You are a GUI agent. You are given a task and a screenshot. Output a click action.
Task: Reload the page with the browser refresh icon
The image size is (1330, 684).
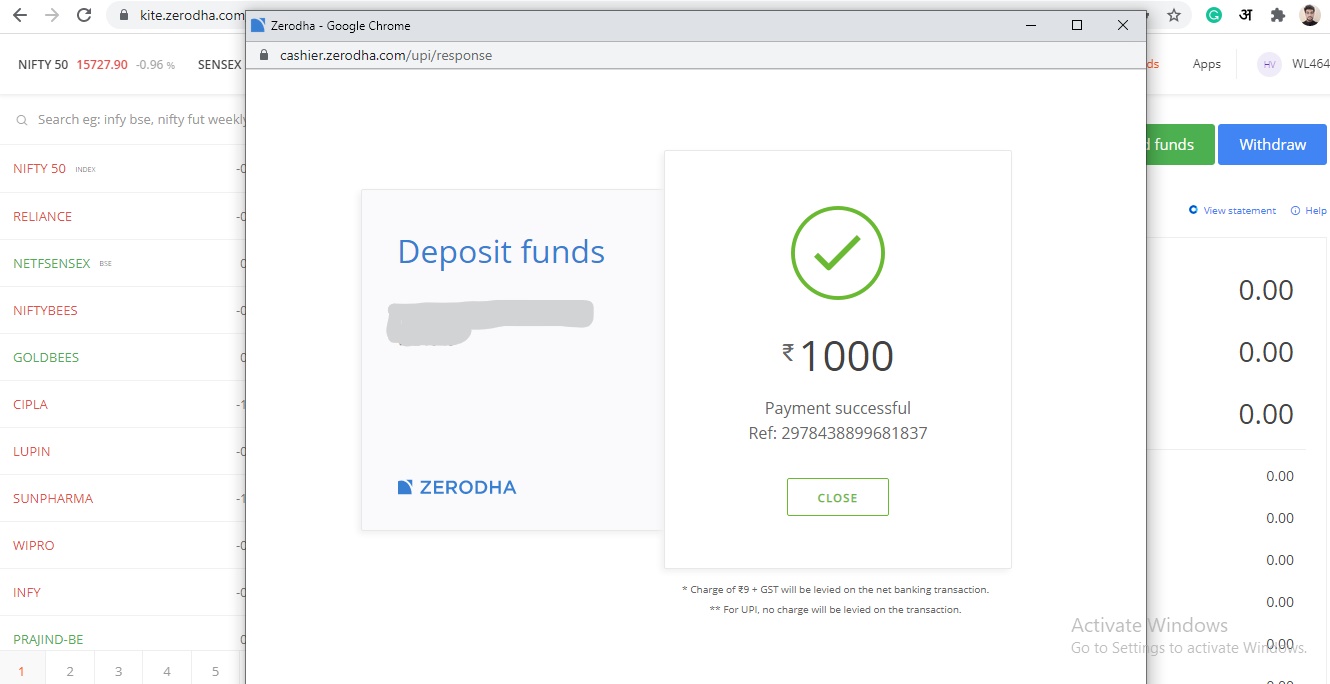coord(84,15)
